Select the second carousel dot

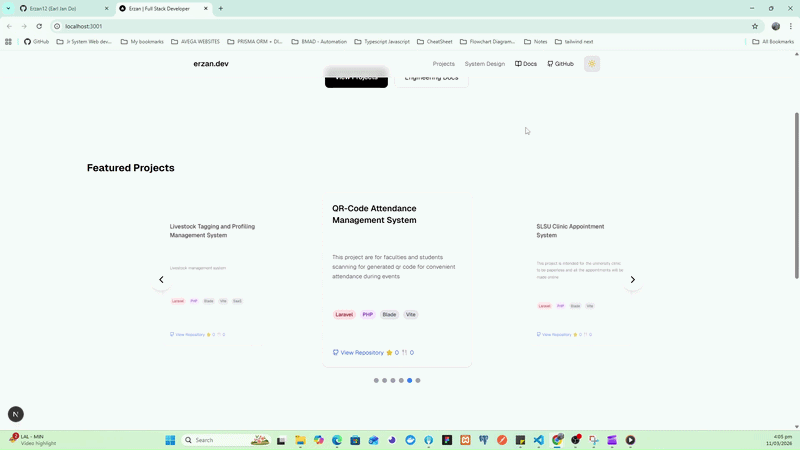[385, 381]
